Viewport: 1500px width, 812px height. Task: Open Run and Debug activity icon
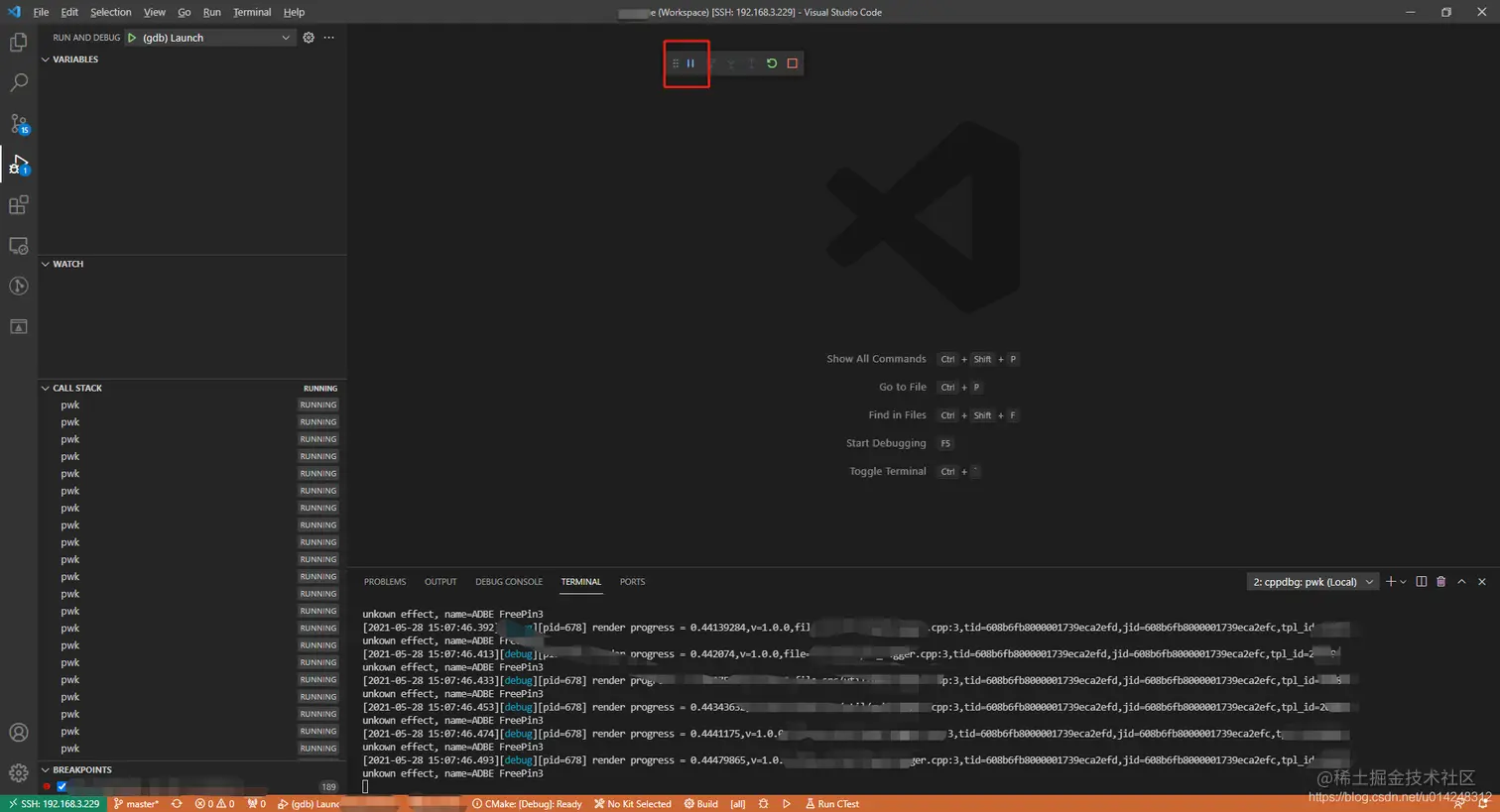18,165
